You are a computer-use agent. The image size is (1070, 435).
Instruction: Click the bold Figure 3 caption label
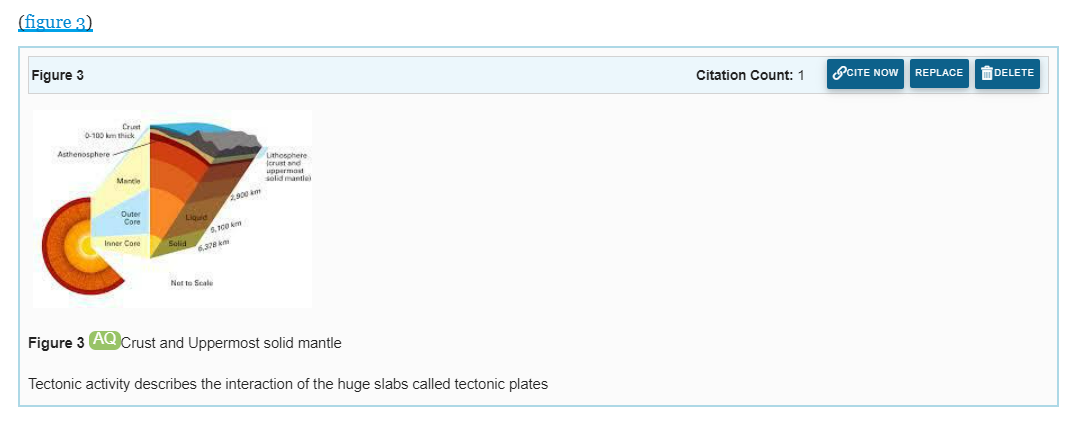pos(57,343)
